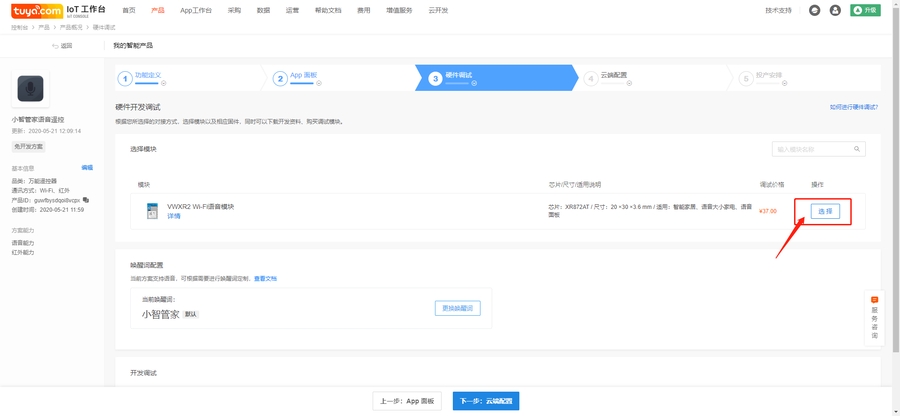Open the message notifications icon
900x416 pixels.
[x=814, y=10]
